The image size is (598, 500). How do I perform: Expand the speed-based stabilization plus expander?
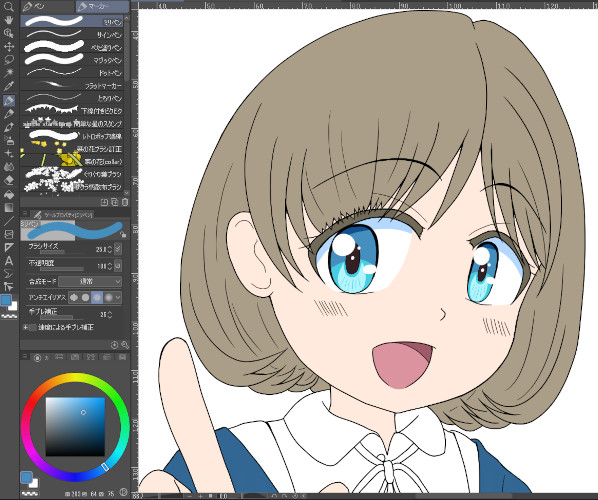pos(25,327)
